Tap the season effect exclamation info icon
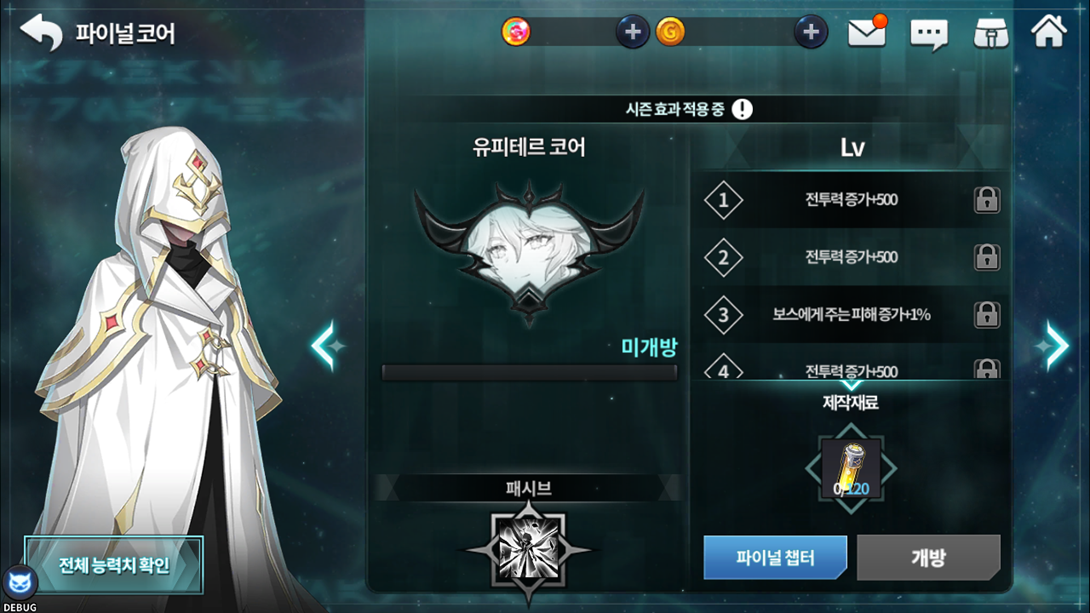The height and width of the screenshot is (613, 1090). tap(742, 109)
